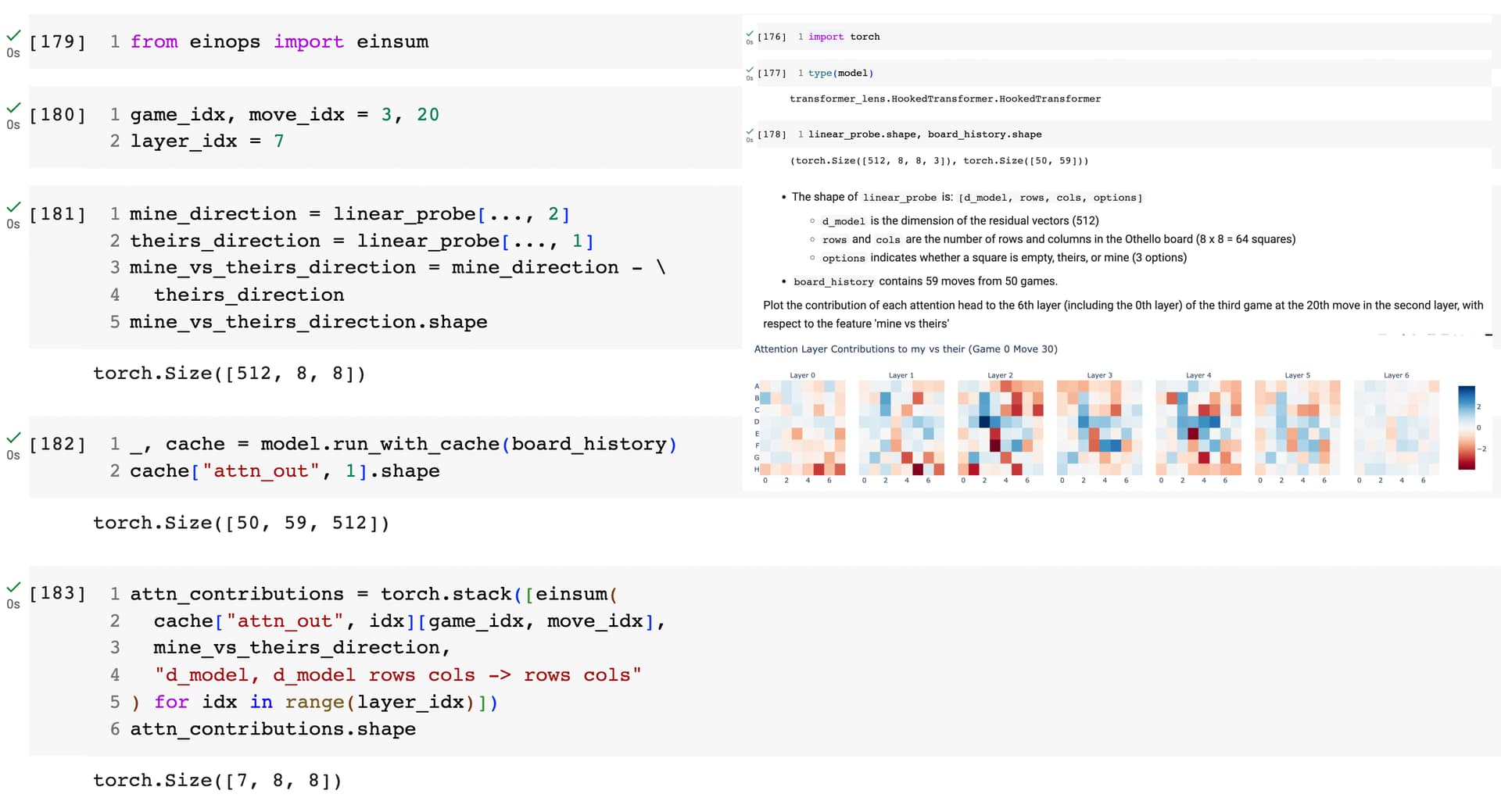Click the success checkmark next to cell 181
1501x812 pixels.
point(13,207)
